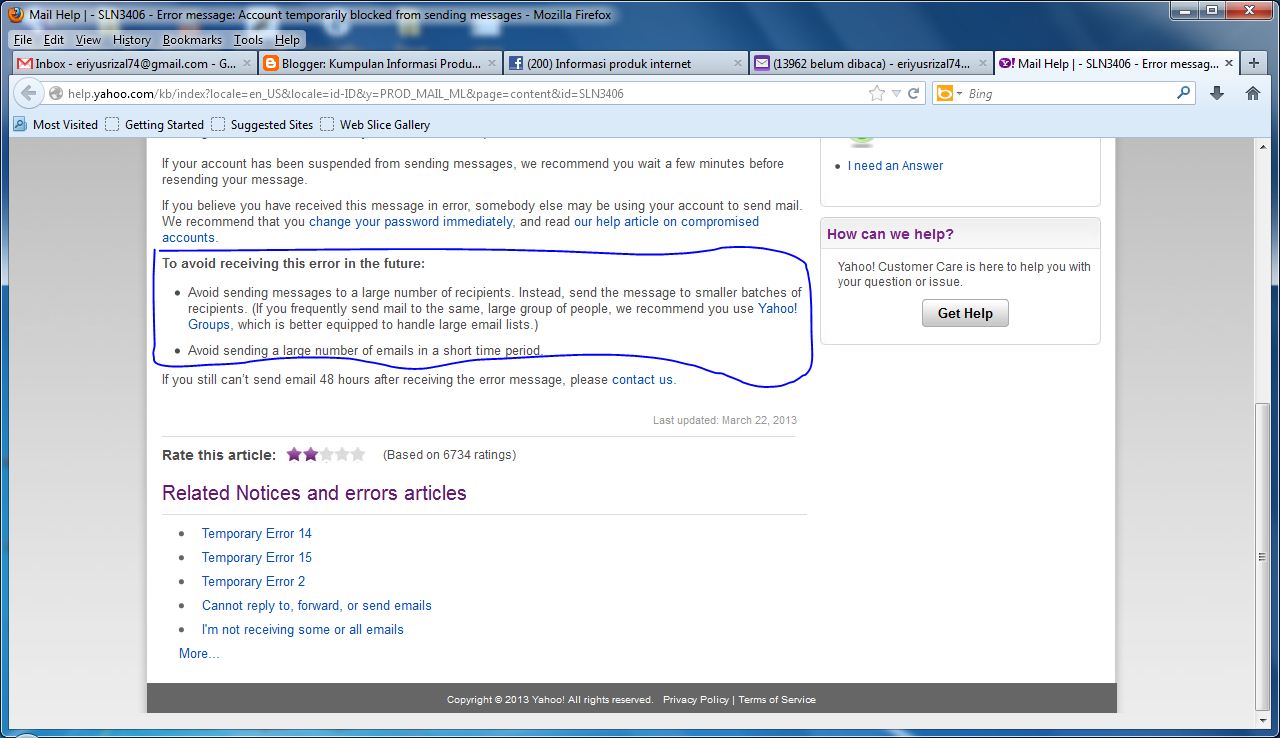Rate the article two stars
This screenshot has width=1280, height=738.
pyautogui.click(x=310, y=454)
